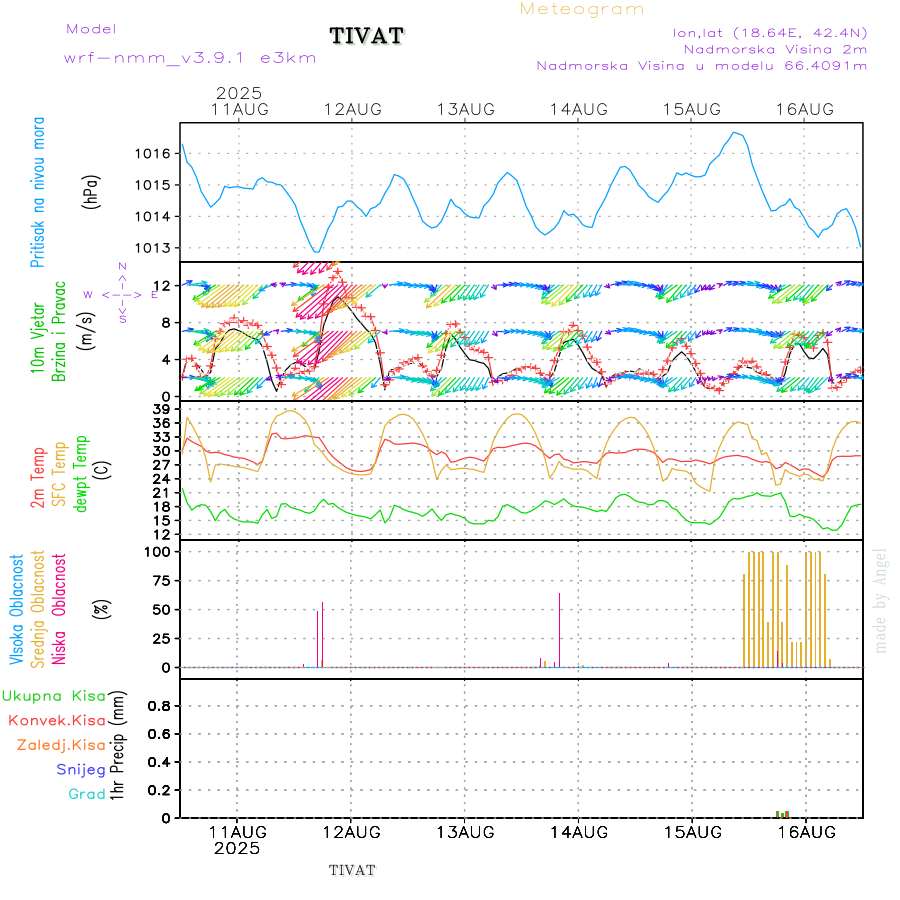
Task: Click the bold TIVAT title at top
Action: tap(367, 37)
